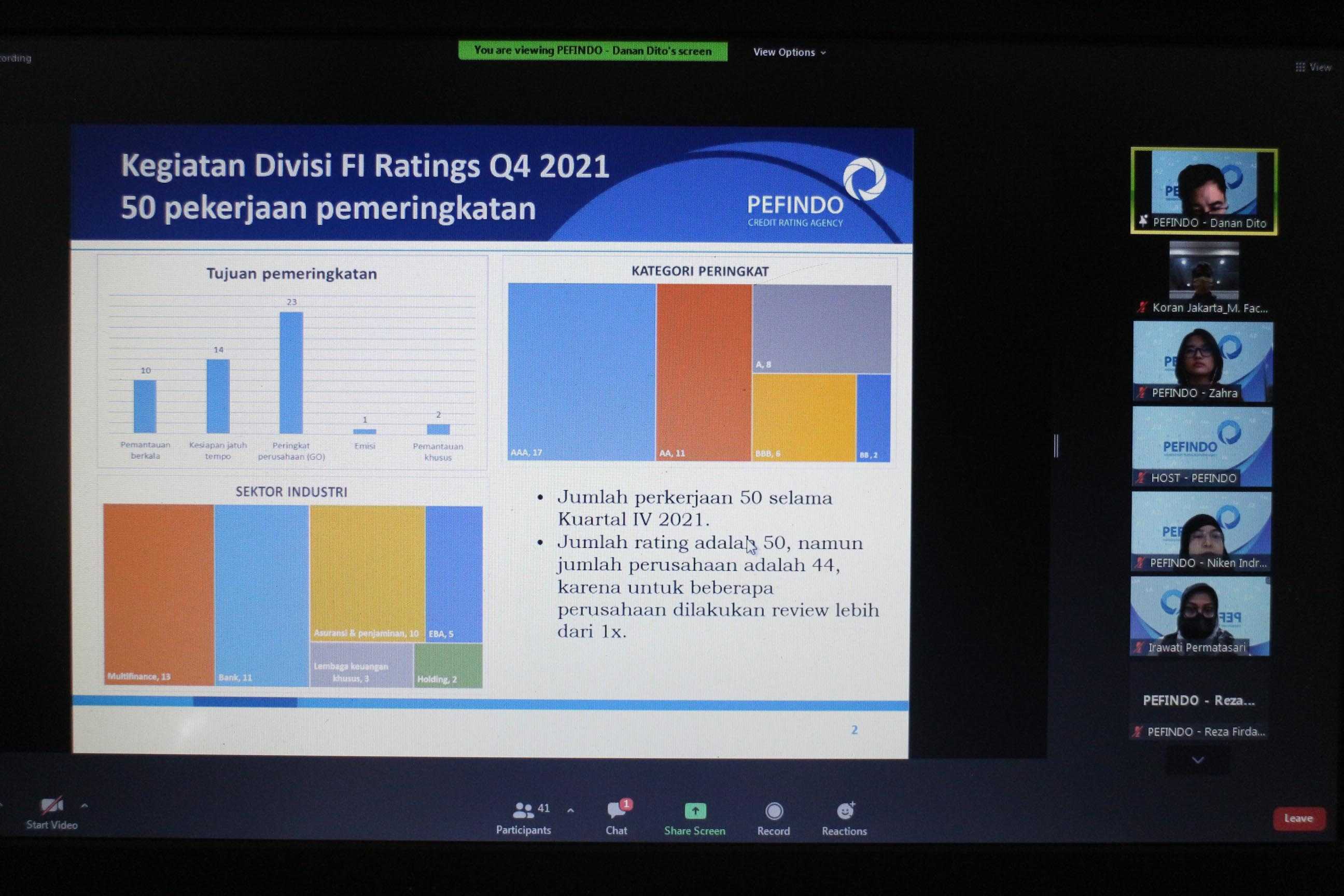The image size is (1344, 896).
Task: Click the subtitle "50 pekerjaan pemeringkatan"
Action: pos(329,208)
